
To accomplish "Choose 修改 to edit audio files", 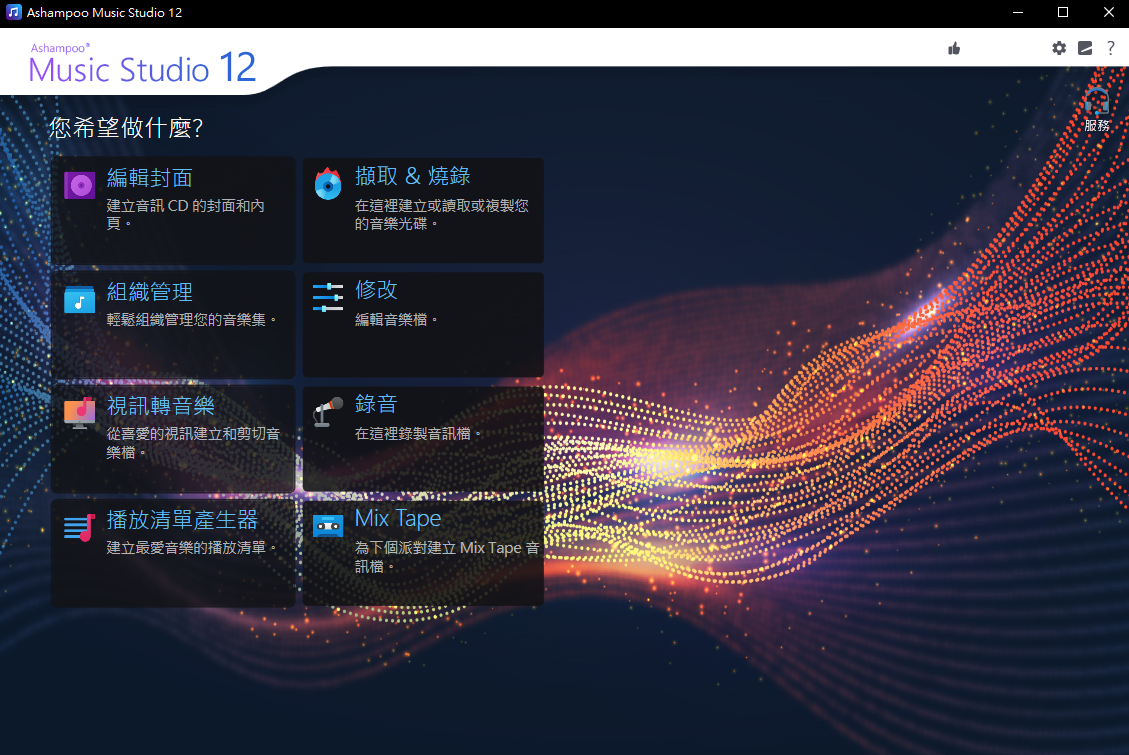I will pyautogui.click(x=423, y=325).
